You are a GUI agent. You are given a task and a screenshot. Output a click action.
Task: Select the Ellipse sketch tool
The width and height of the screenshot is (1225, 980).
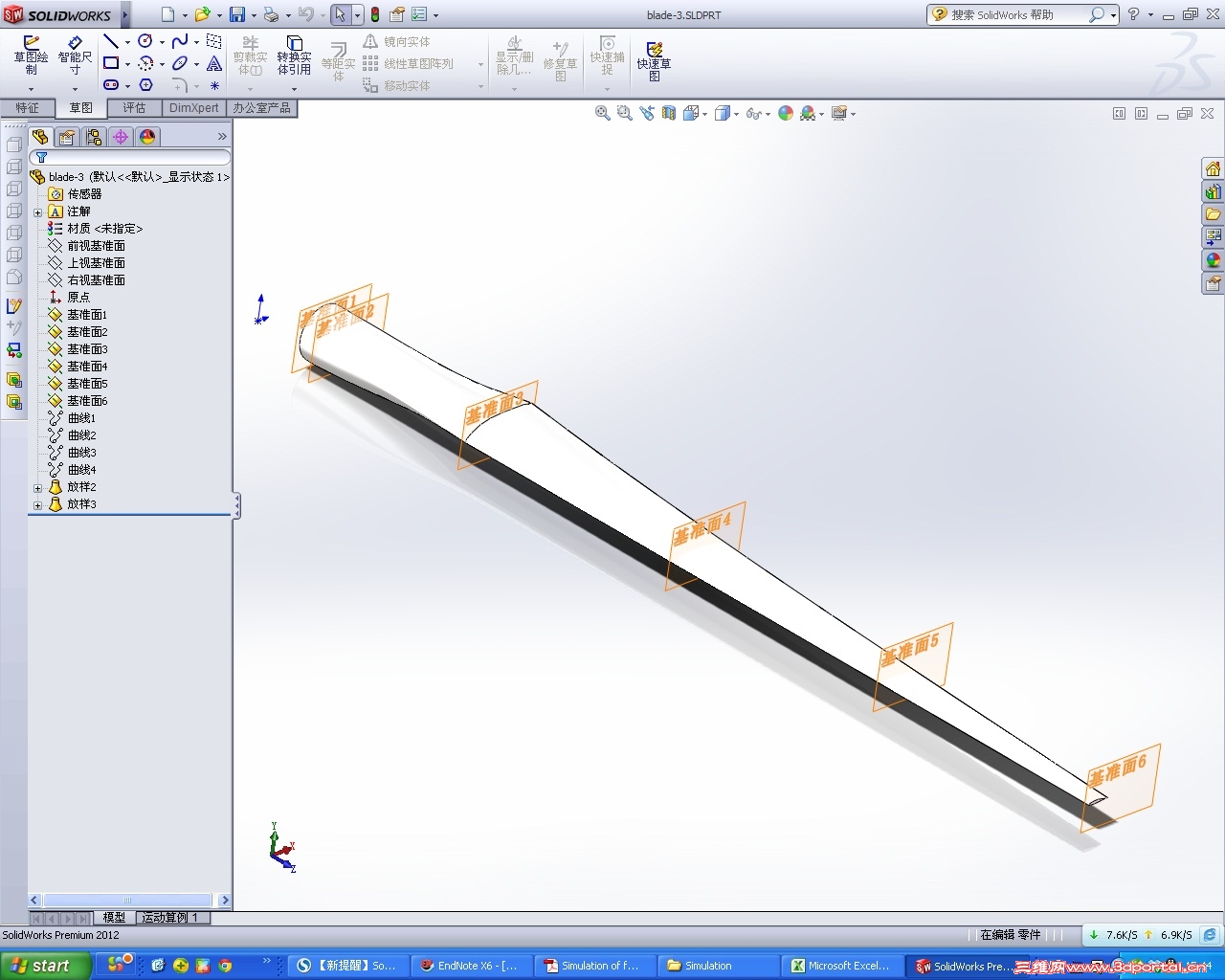click(x=180, y=63)
